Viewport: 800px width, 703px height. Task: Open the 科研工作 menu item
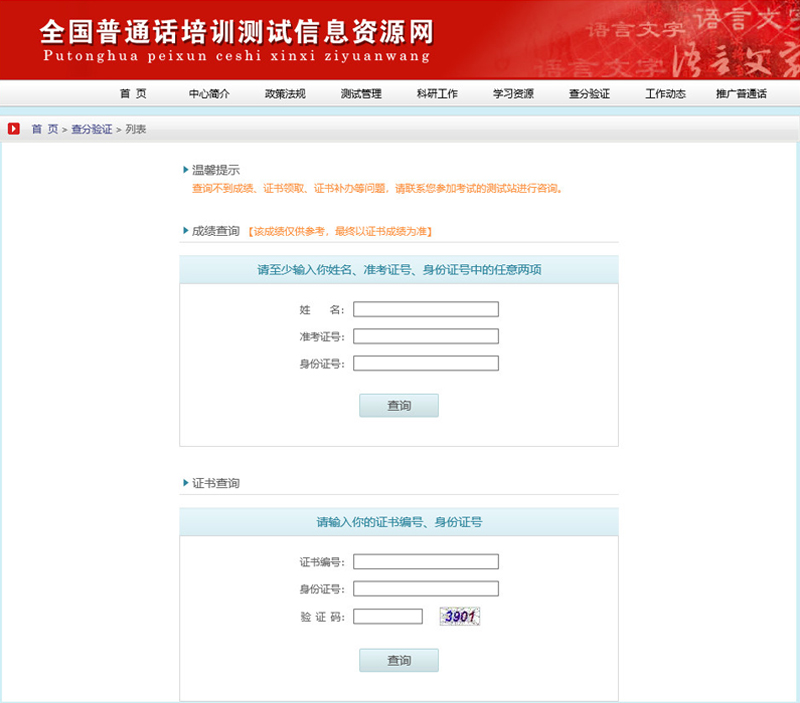(x=437, y=93)
